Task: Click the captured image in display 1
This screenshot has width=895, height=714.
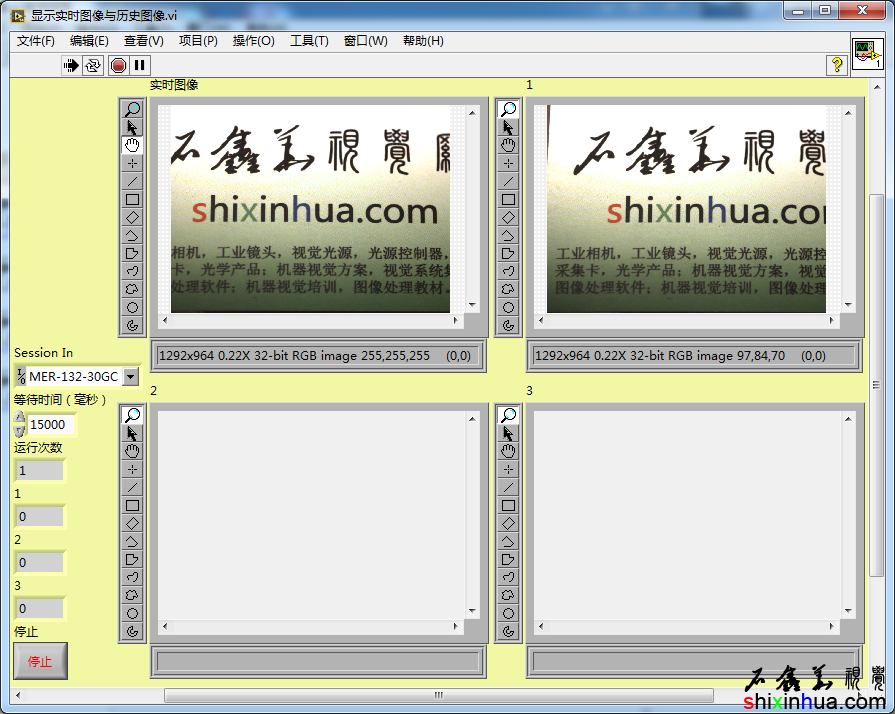Action: (x=686, y=209)
